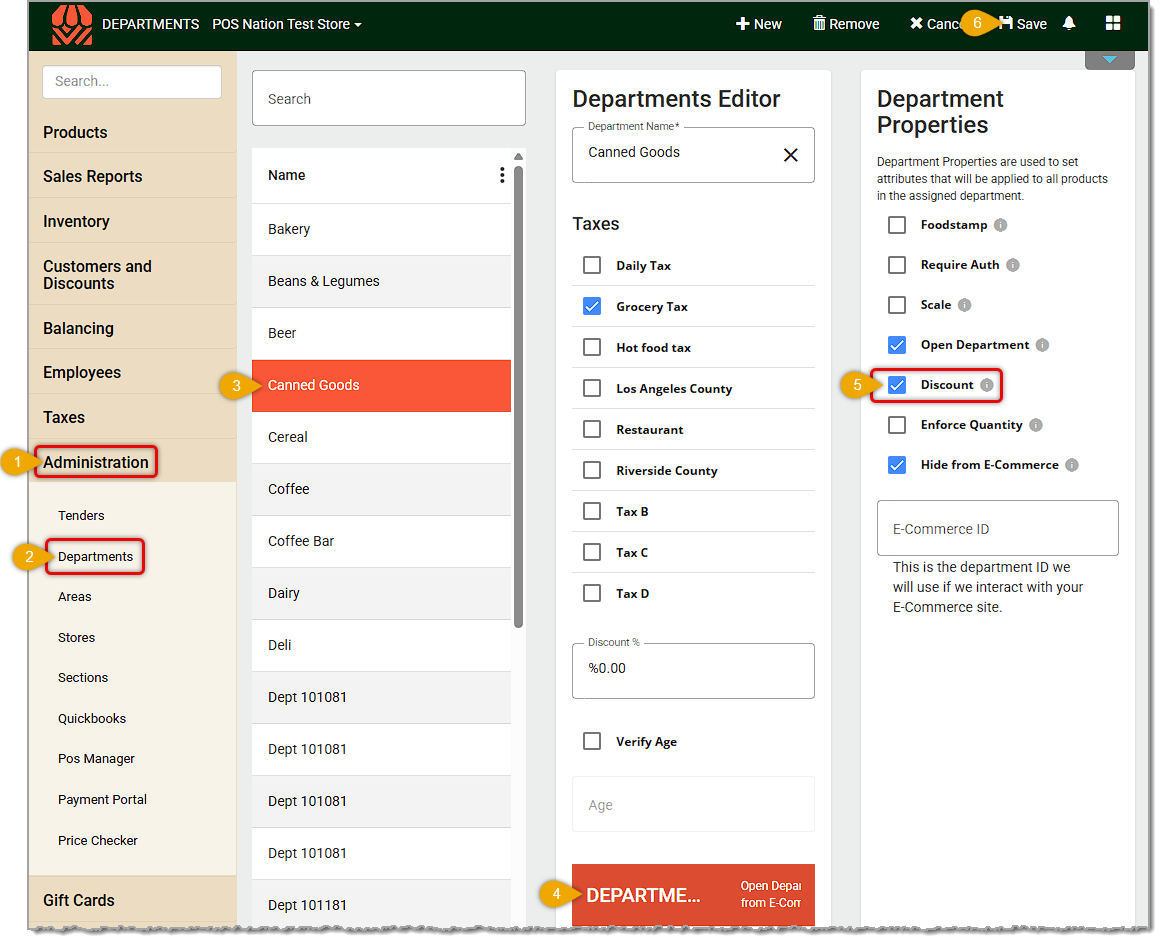Open Sales Reports in sidebar
Viewport: 1160px width, 943px height.
(132, 176)
